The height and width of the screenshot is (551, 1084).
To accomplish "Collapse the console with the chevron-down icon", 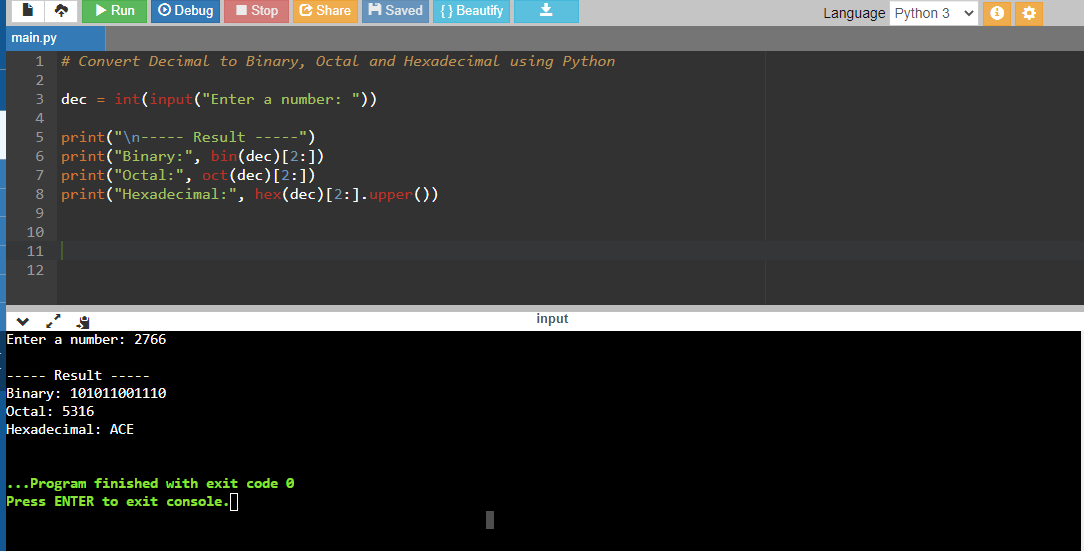I will coord(23,321).
